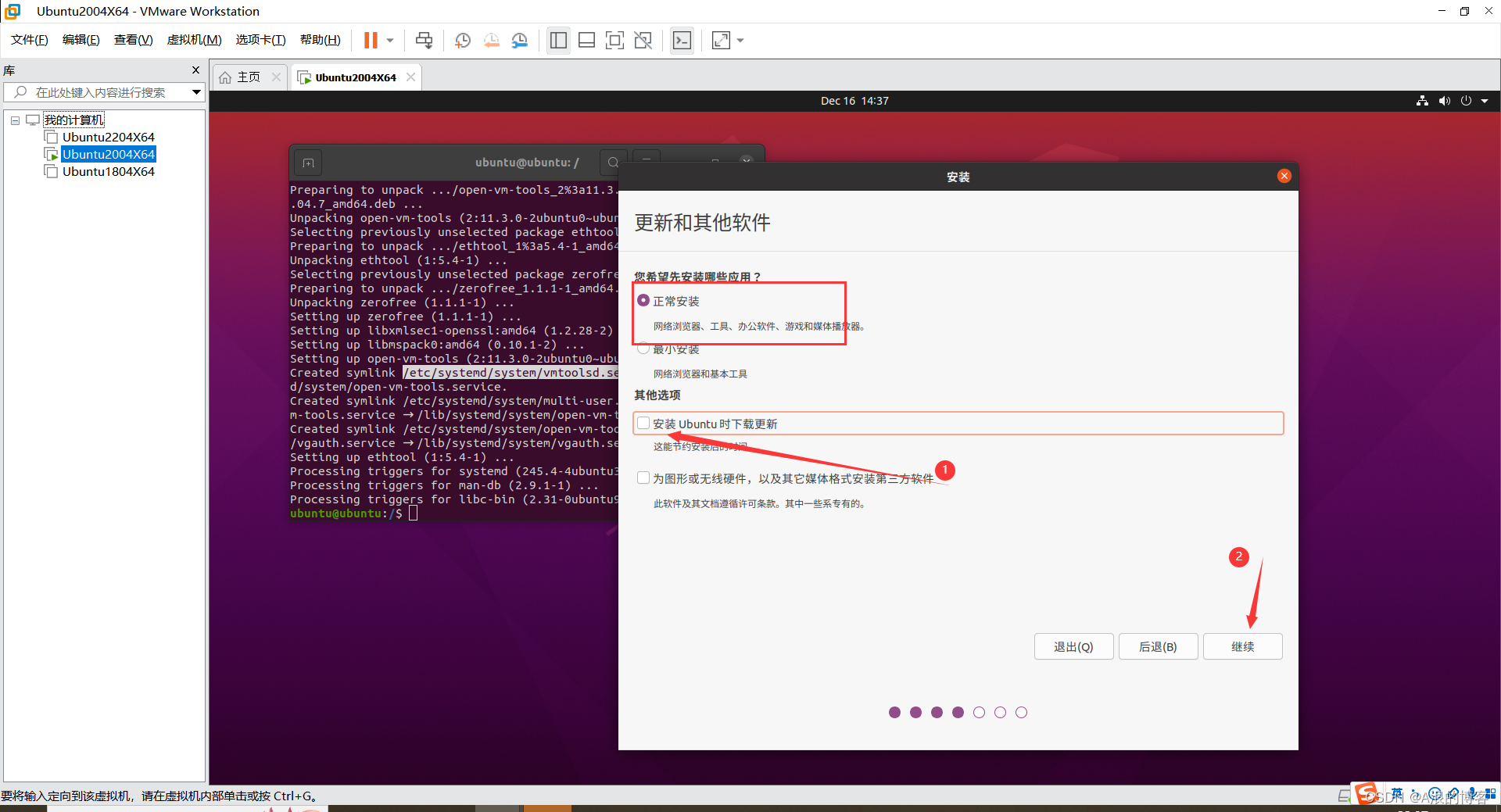Open the 文件(F) menu
The height and width of the screenshot is (812, 1501).
[30, 40]
